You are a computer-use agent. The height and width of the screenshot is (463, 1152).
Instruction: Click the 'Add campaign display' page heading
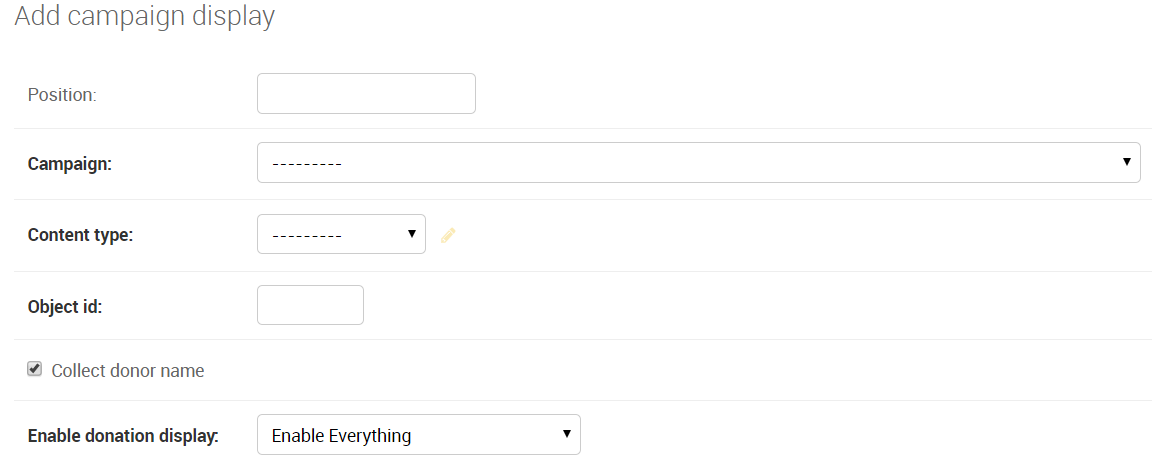tap(145, 15)
